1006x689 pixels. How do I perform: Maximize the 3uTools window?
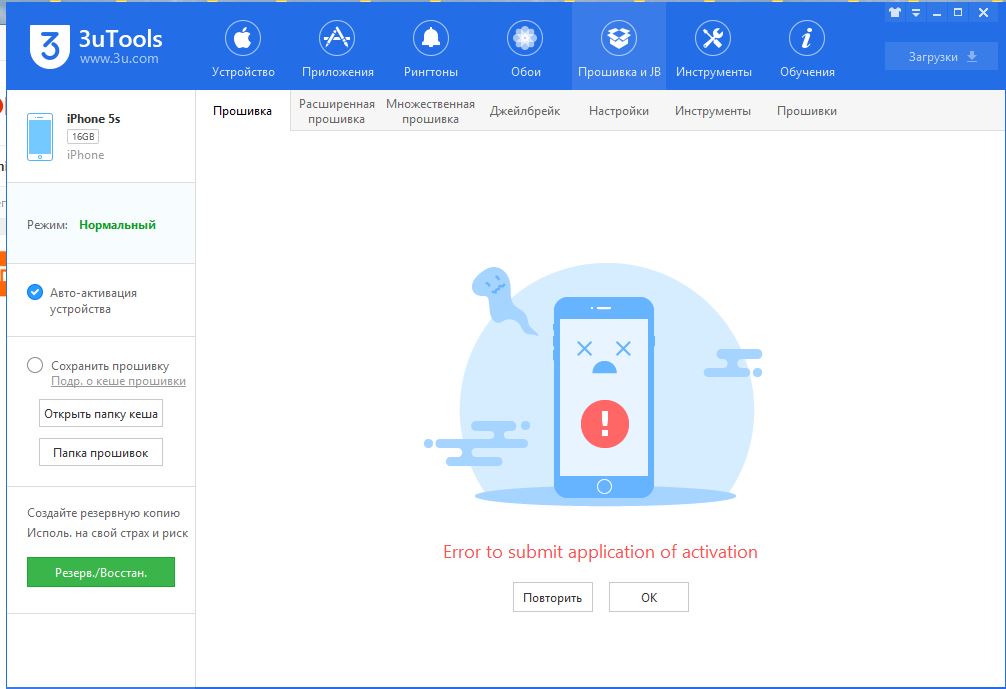pos(958,12)
